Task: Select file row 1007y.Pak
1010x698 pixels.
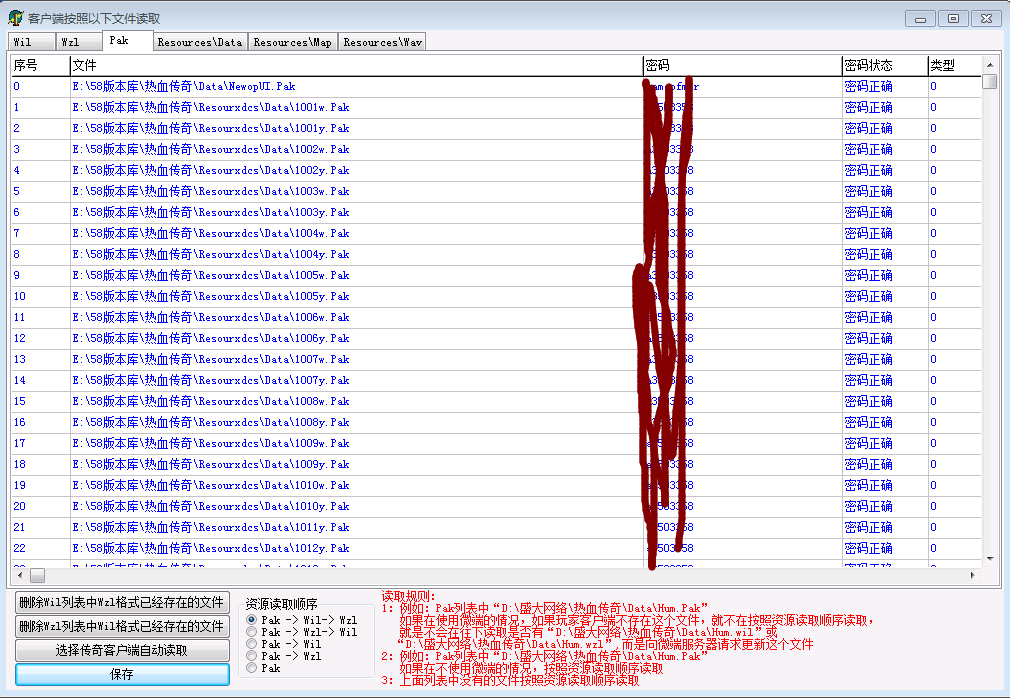Action: coord(496,381)
